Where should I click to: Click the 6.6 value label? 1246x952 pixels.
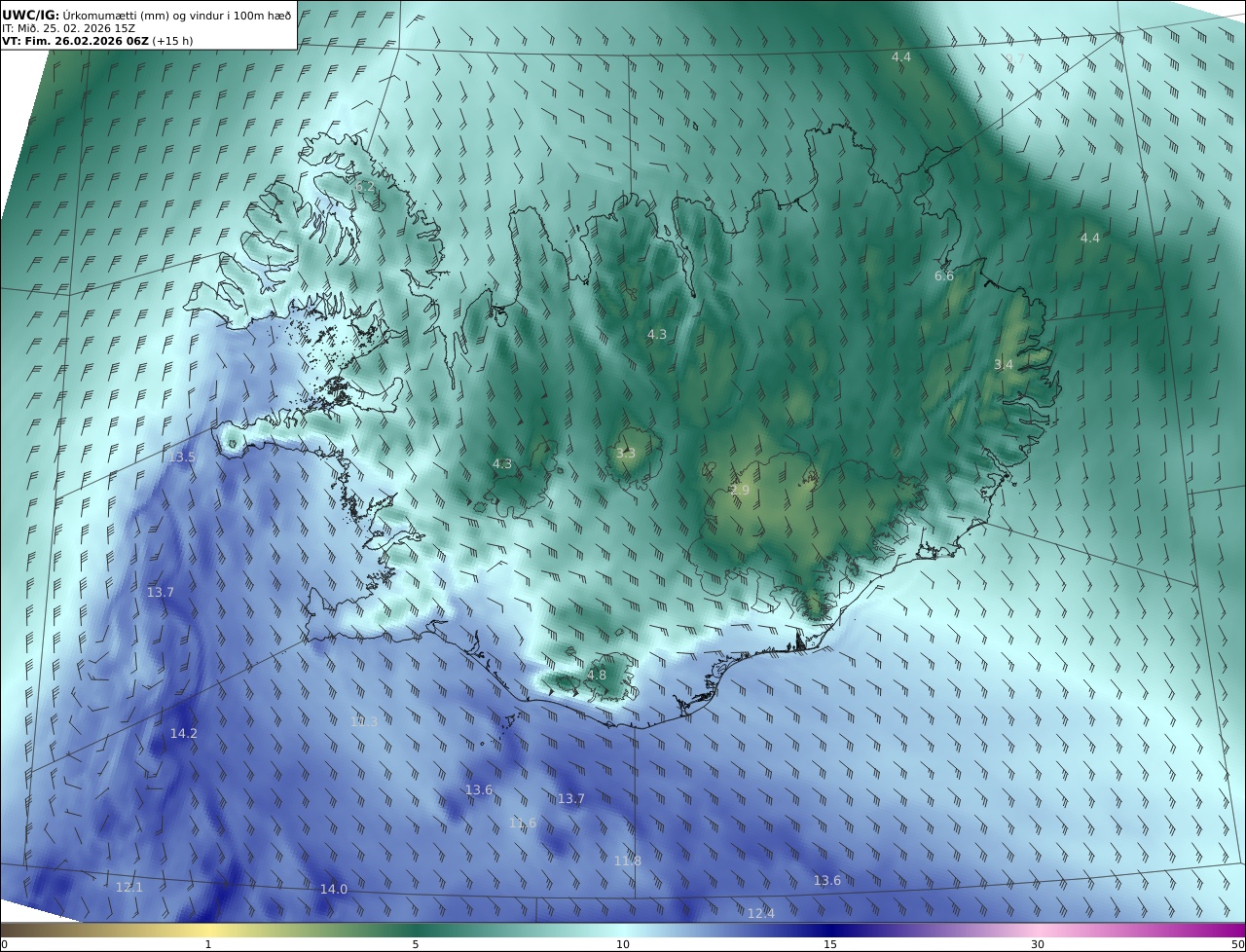tap(944, 276)
